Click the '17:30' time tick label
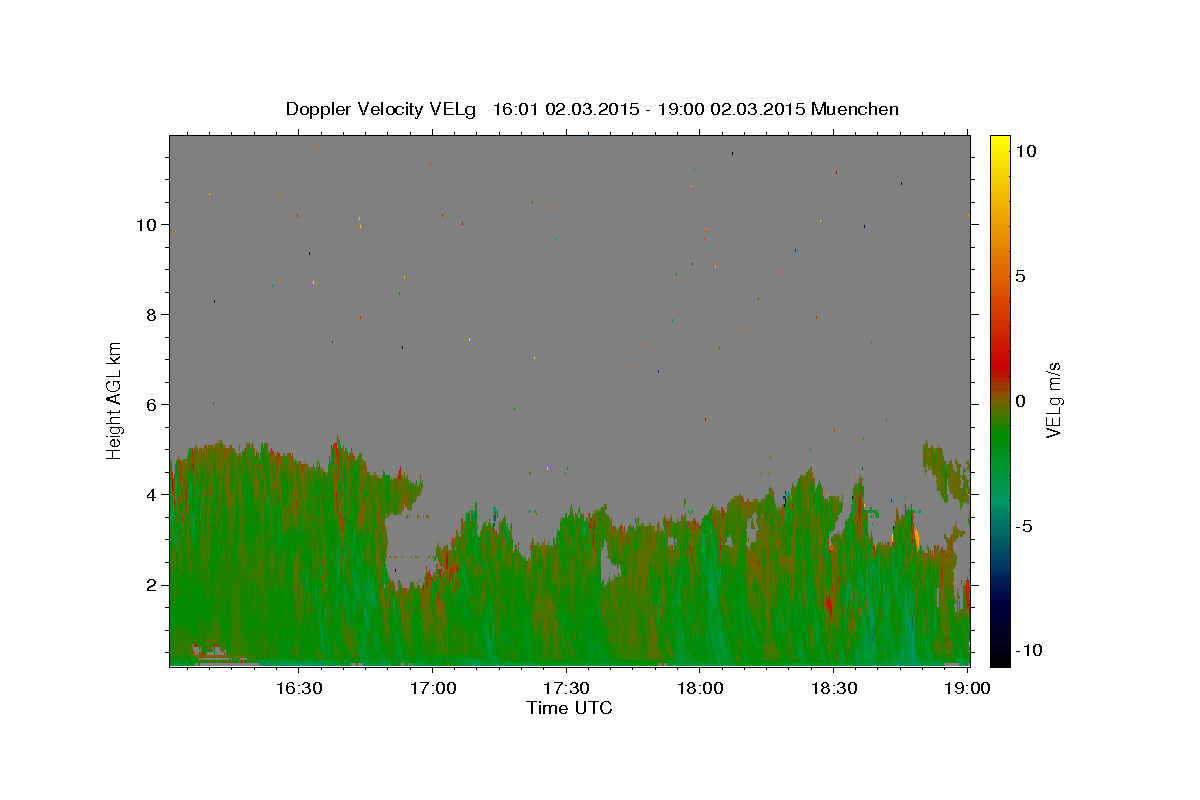This screenshot has width=1200, height=800. (x=566, y=689)
